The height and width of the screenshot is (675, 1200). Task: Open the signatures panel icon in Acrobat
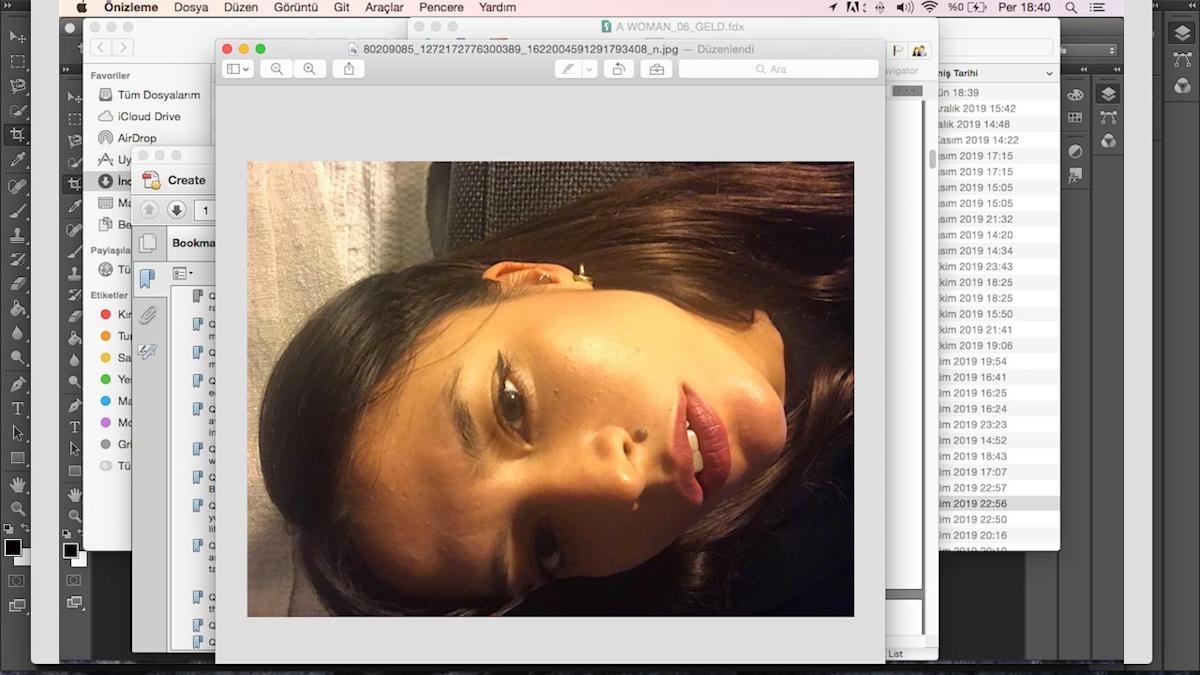(148, 351)
